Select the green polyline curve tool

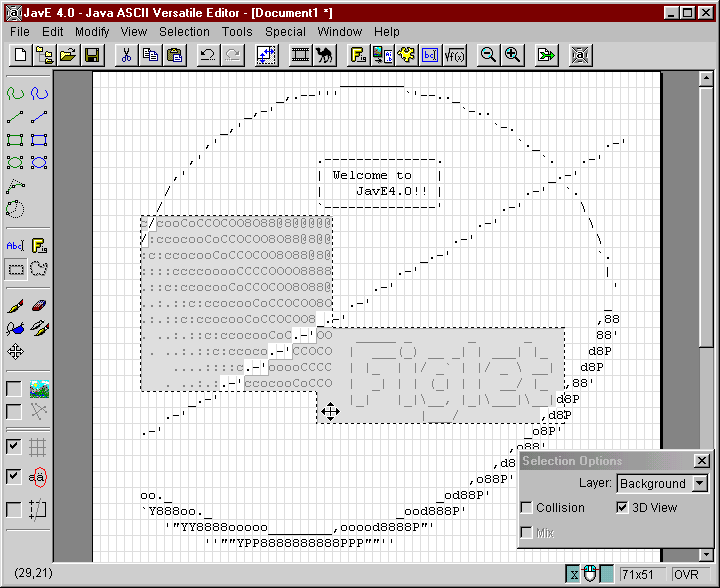(16, 186)
